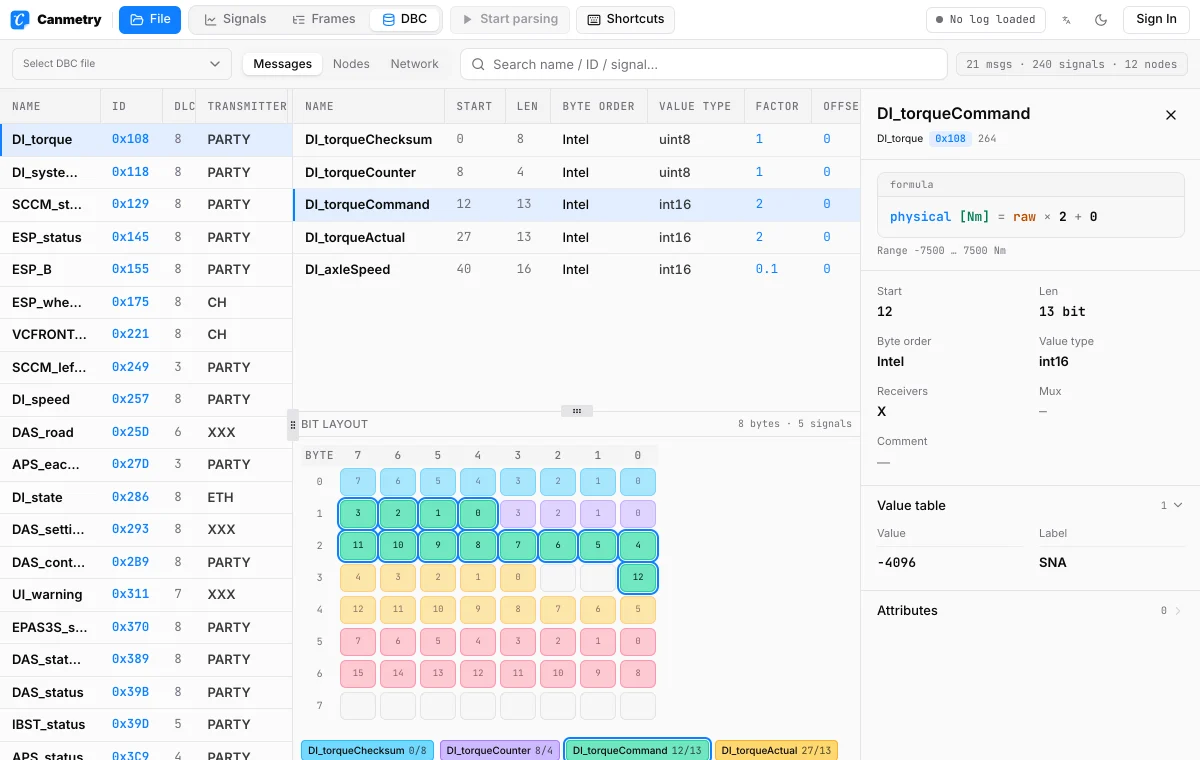
Task: Click the 0.1 factor value
Action: tap(766, 269)
